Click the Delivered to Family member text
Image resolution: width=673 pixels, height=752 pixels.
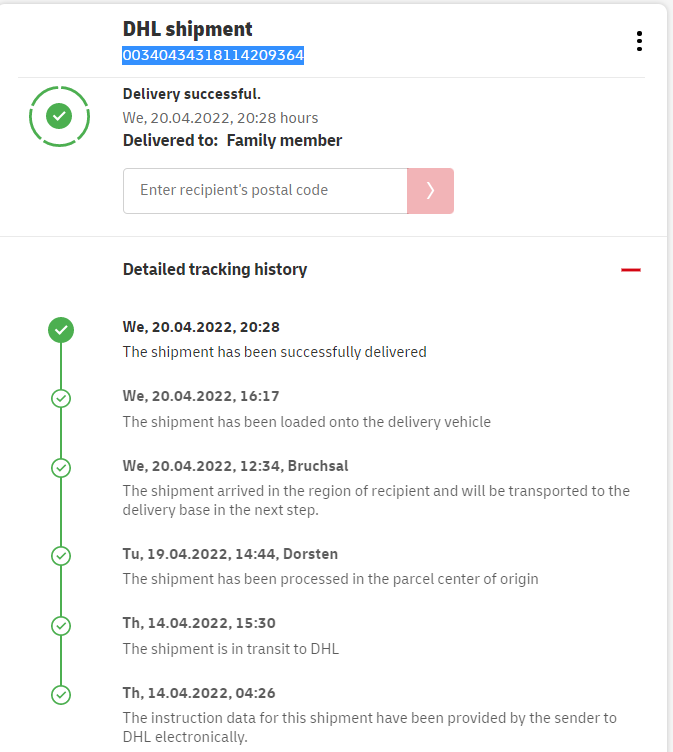point(232,140)
